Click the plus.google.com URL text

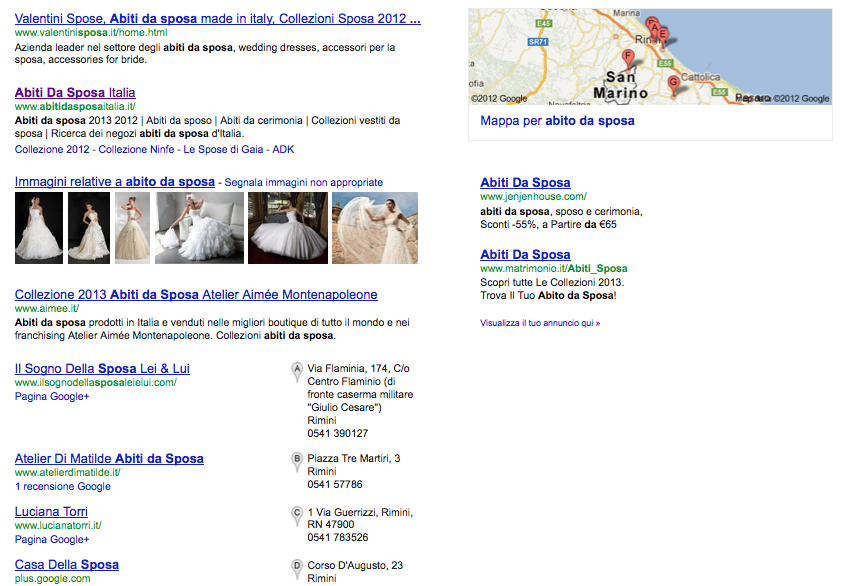[53, 578]
